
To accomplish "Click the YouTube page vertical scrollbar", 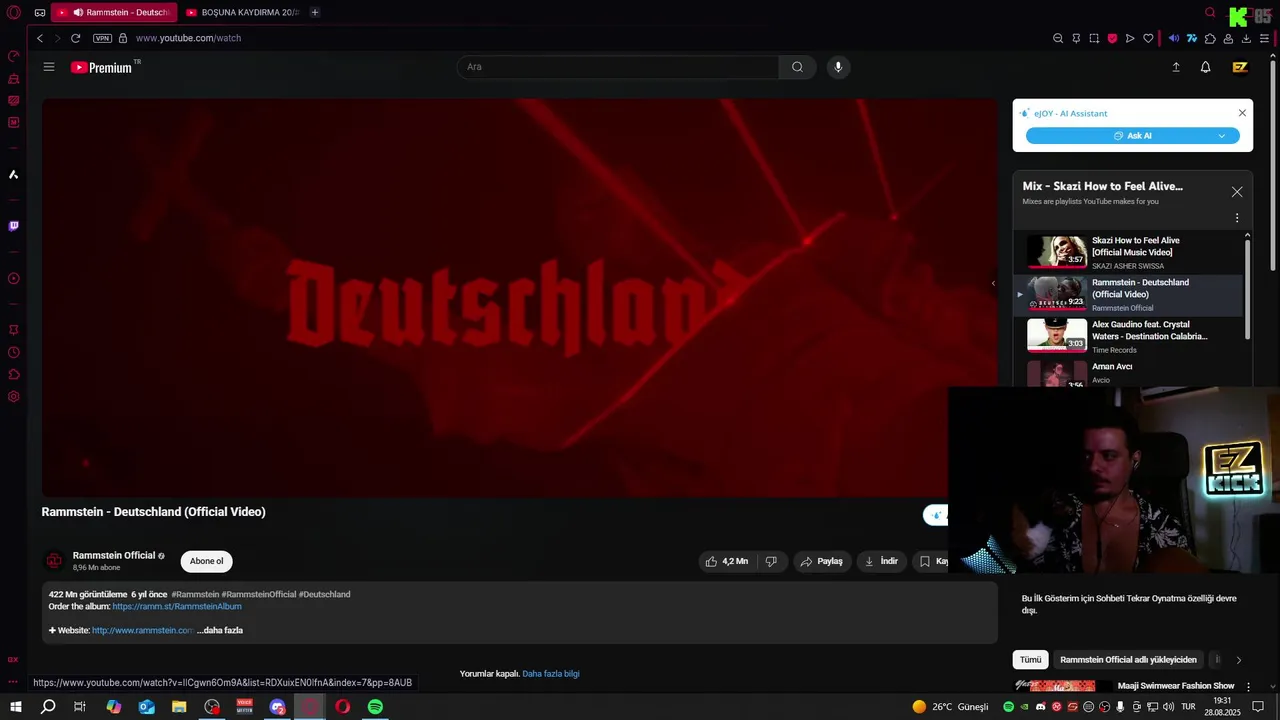I will (1273, 165).
